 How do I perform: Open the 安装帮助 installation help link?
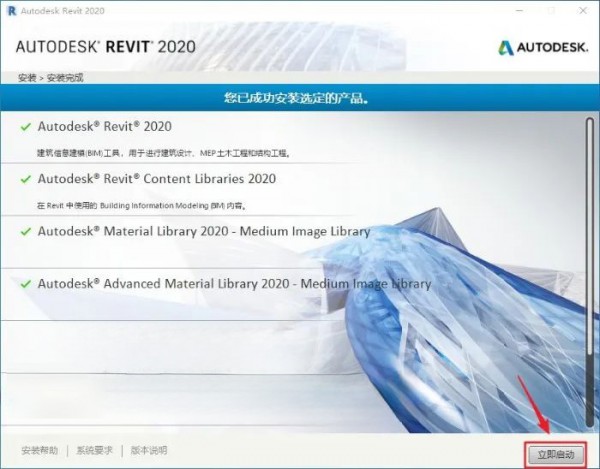click(x=39, y=451)
